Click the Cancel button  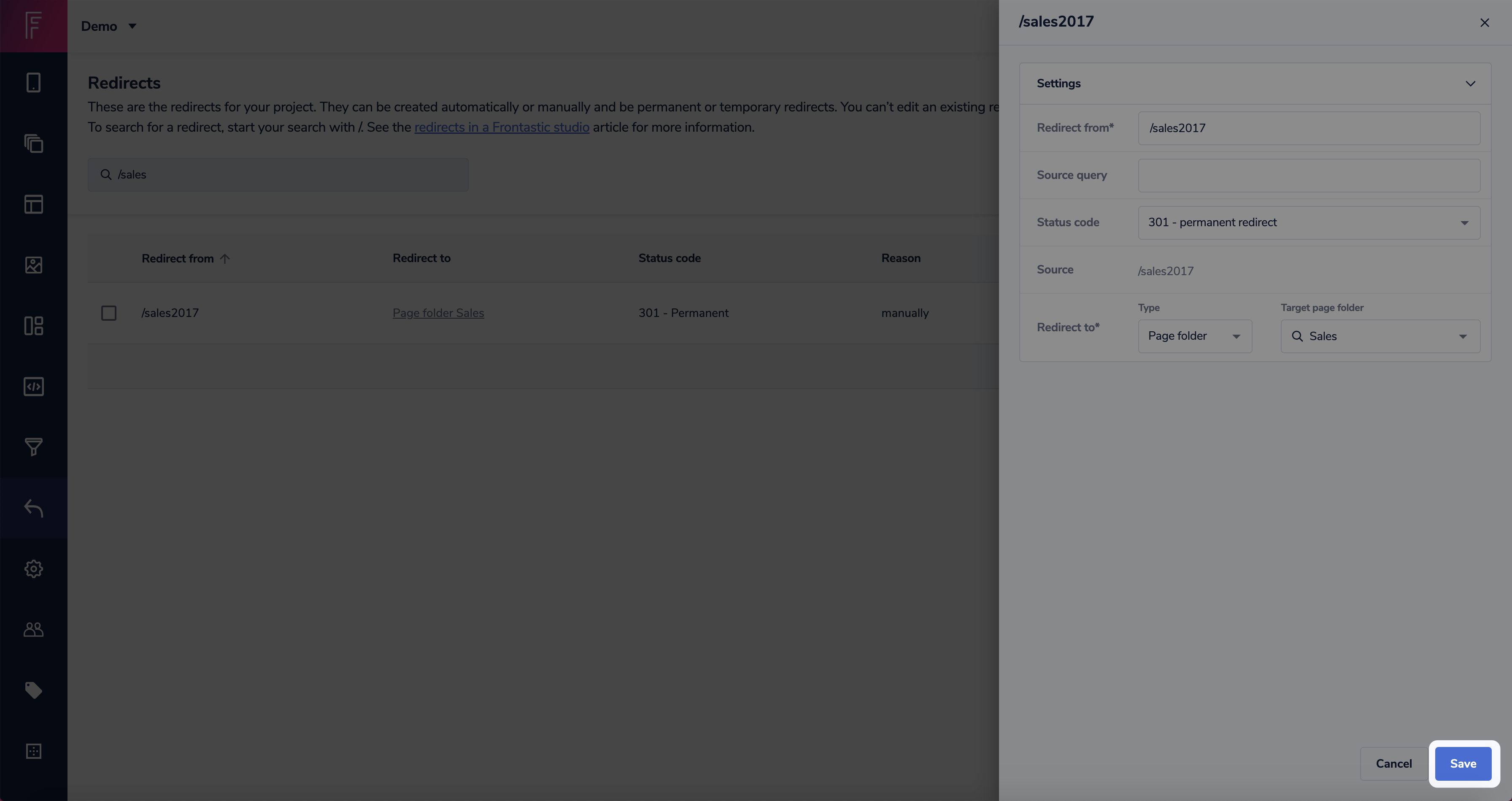click(1393, 763)
